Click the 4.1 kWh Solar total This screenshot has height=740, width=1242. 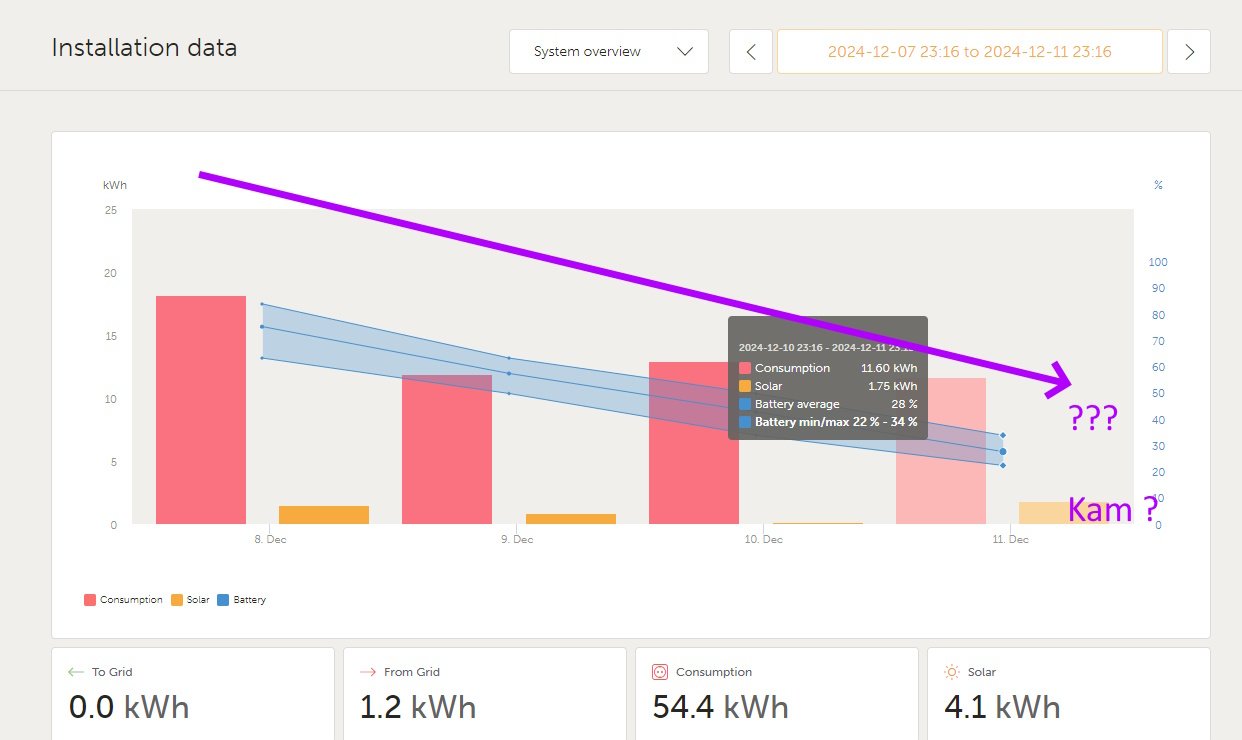coord(1002,707)
